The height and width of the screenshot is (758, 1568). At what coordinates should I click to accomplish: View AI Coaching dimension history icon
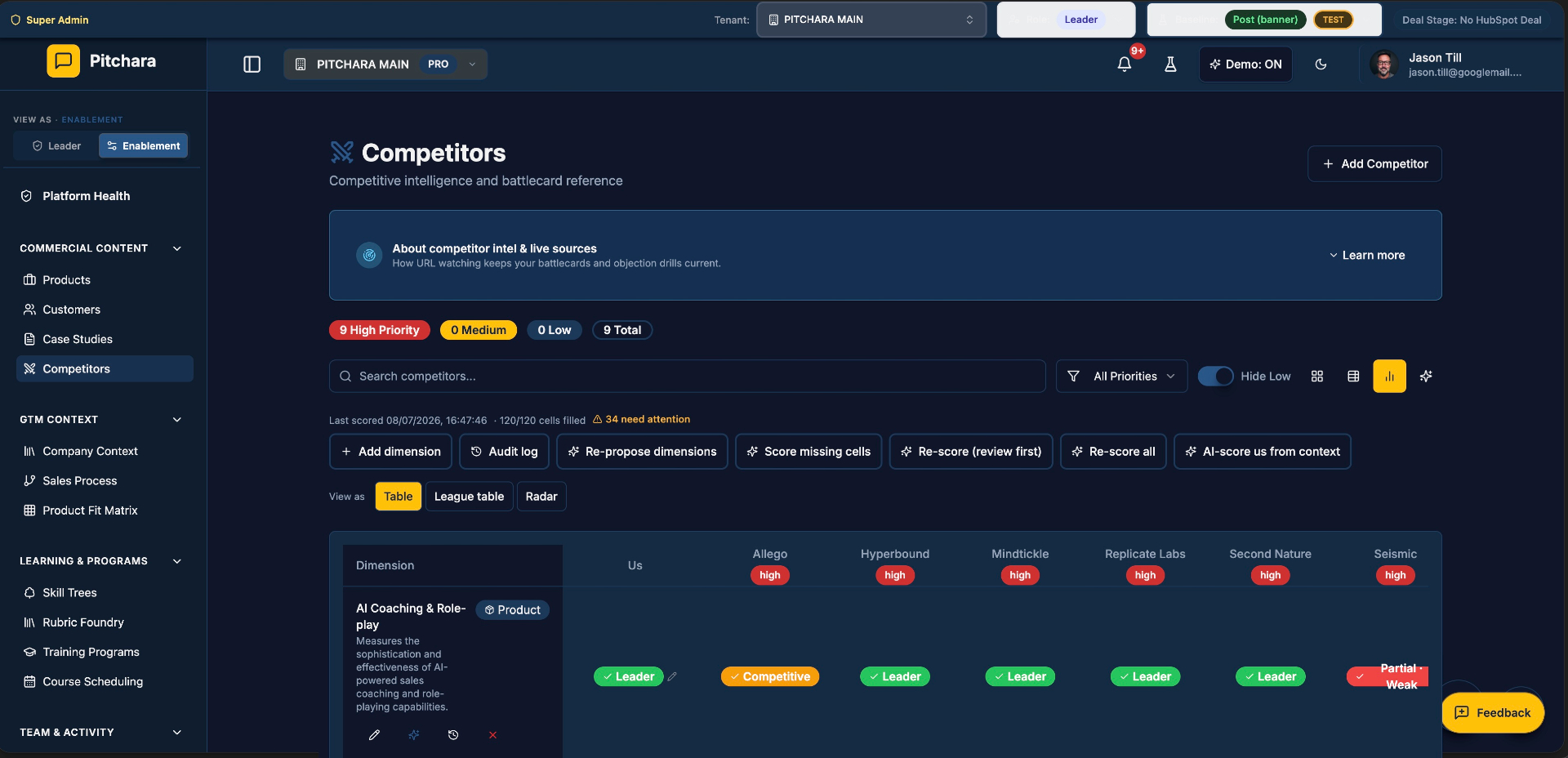tap(453, 735)
